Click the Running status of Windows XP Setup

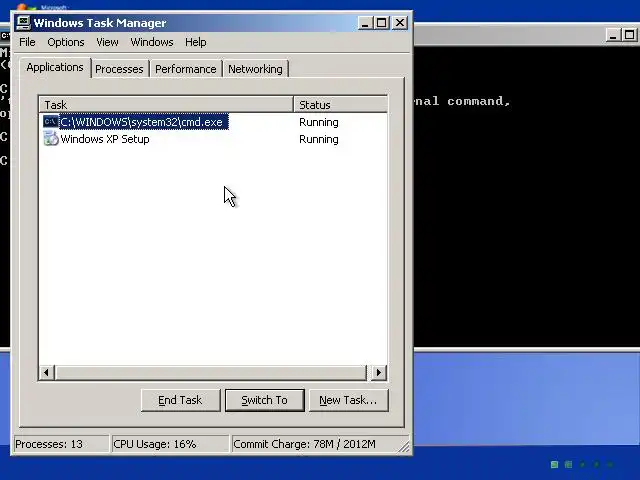click(319, 139)
